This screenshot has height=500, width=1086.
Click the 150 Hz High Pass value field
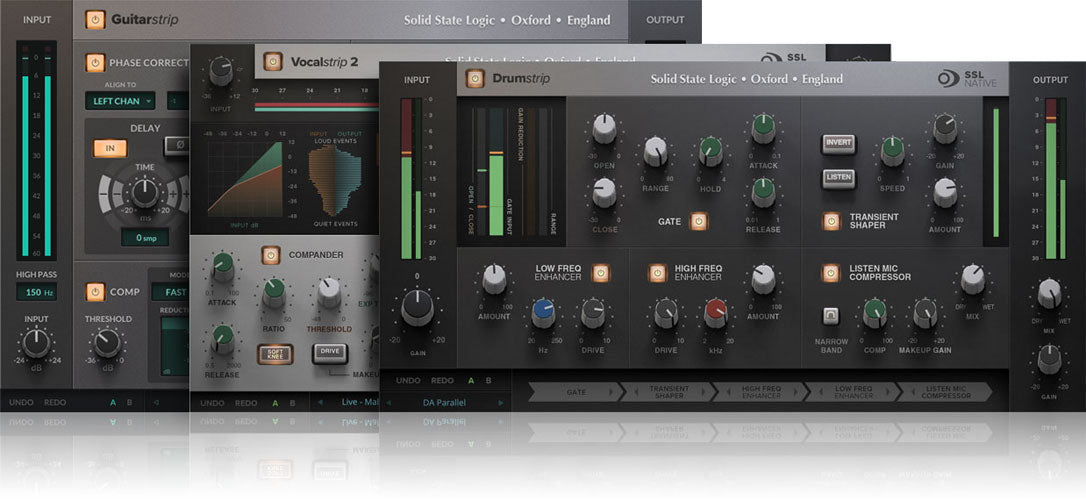pos(37,292)
